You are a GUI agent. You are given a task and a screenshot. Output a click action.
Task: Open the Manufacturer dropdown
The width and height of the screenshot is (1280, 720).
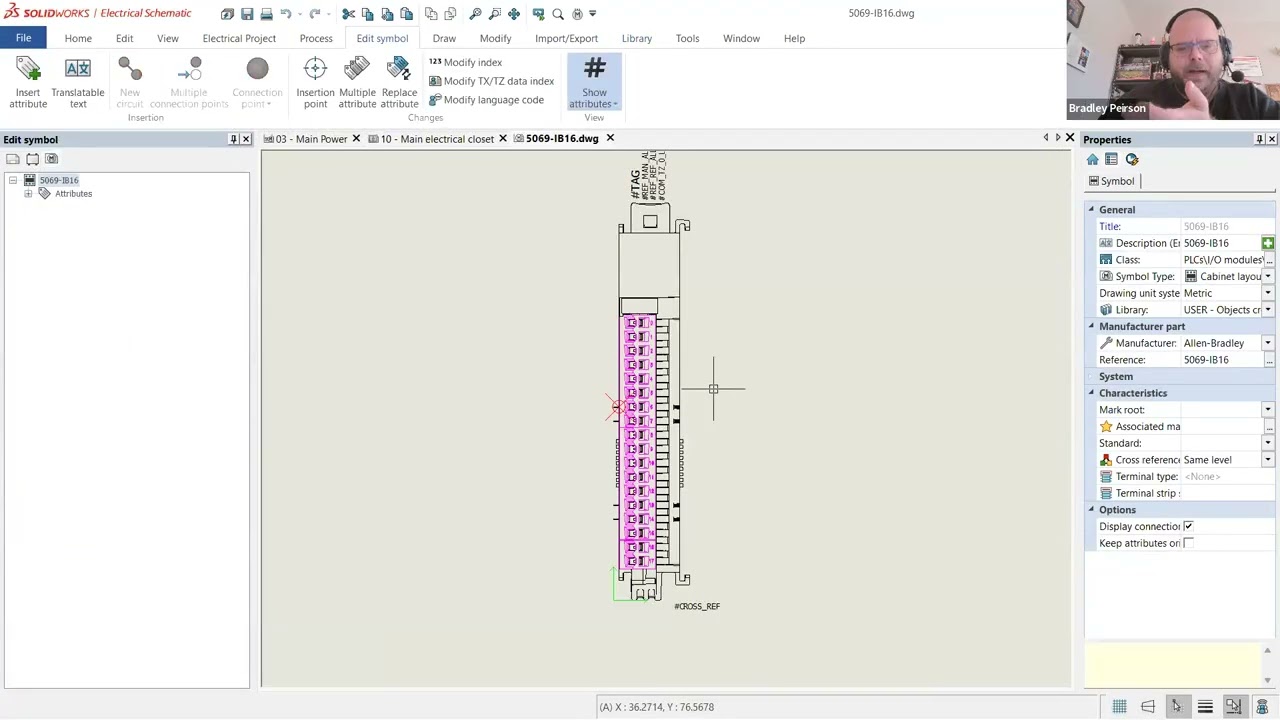[x=1267, y=343]
